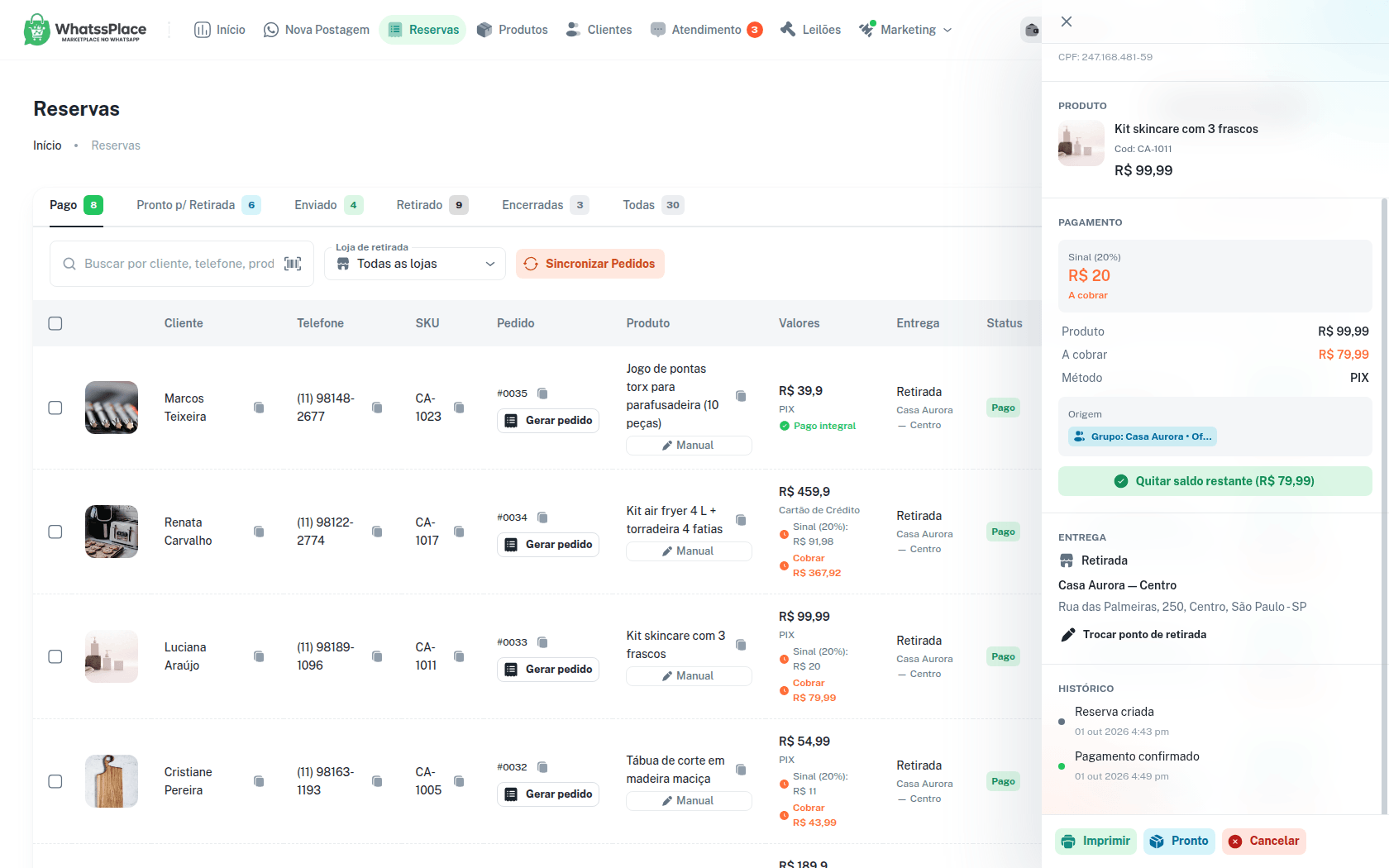Copy Luciana Araújo's name icon

259,656
